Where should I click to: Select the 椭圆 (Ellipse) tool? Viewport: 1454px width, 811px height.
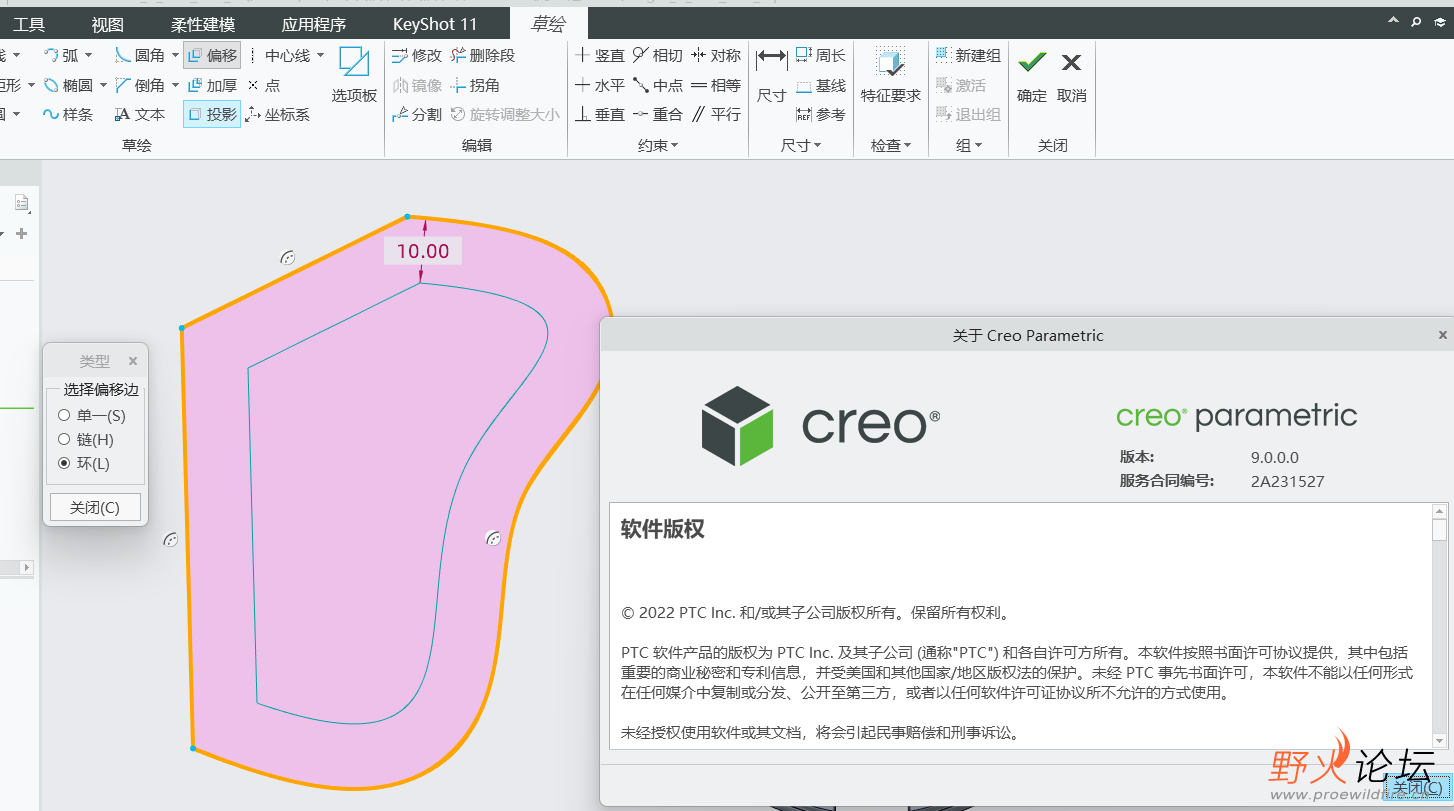coord(68,86)
